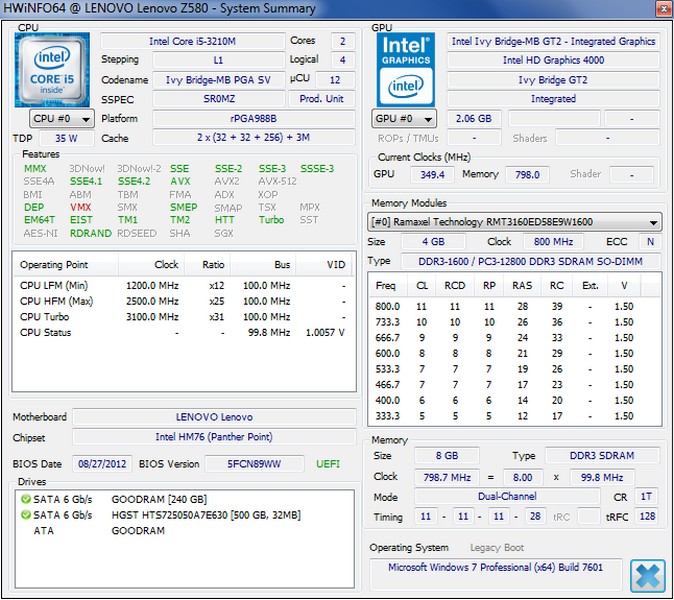Click the blue X close icon button
This screenshot has width=674, height=600.
pyautogui.click(x=647, y=576)
